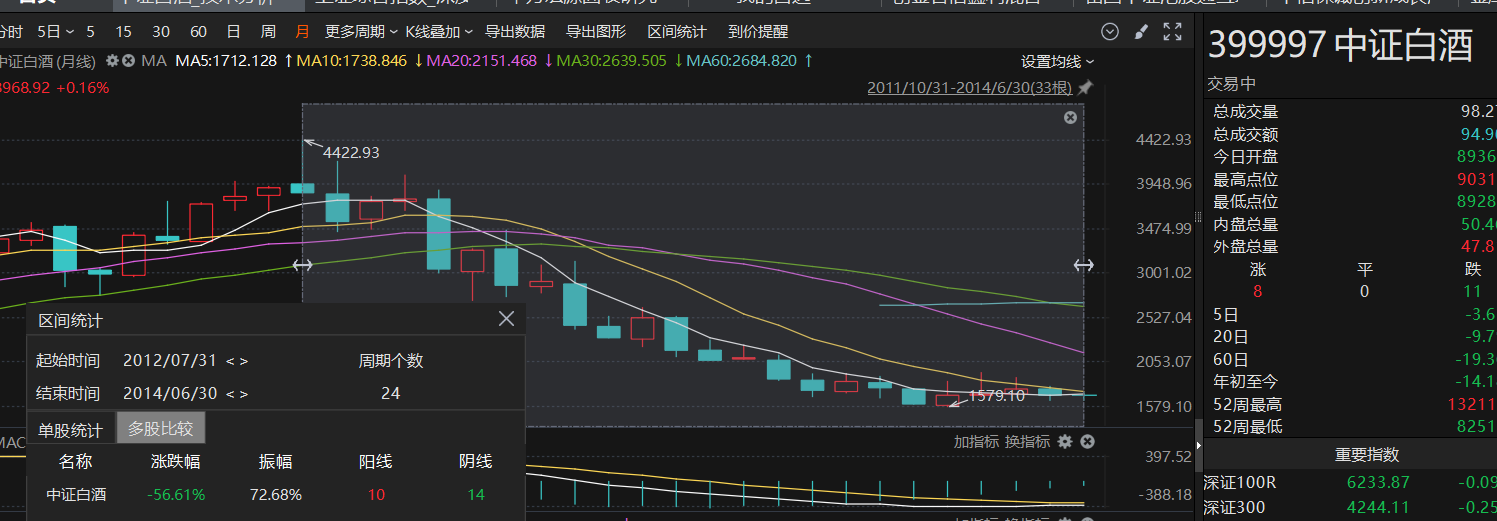Click 换指标 to change indicator

tap(1028, 442)
